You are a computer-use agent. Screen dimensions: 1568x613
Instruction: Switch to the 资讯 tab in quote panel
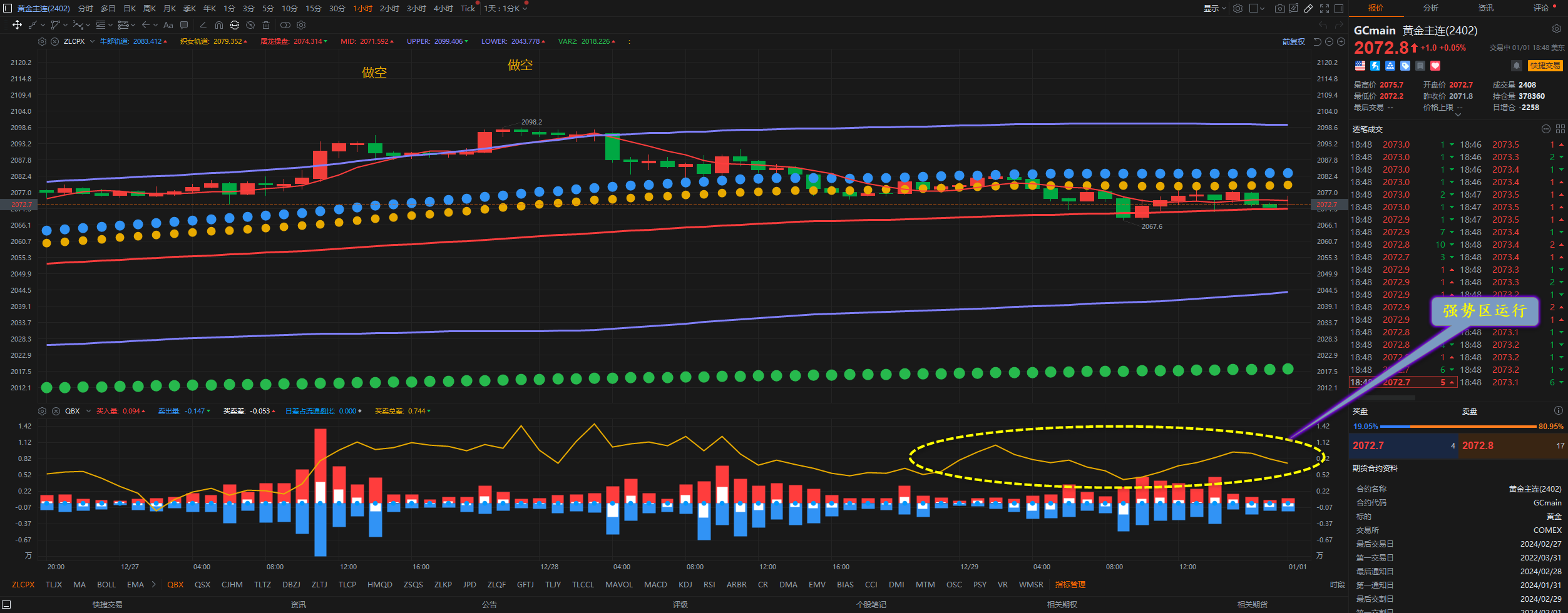click(x=1485, y=8)
